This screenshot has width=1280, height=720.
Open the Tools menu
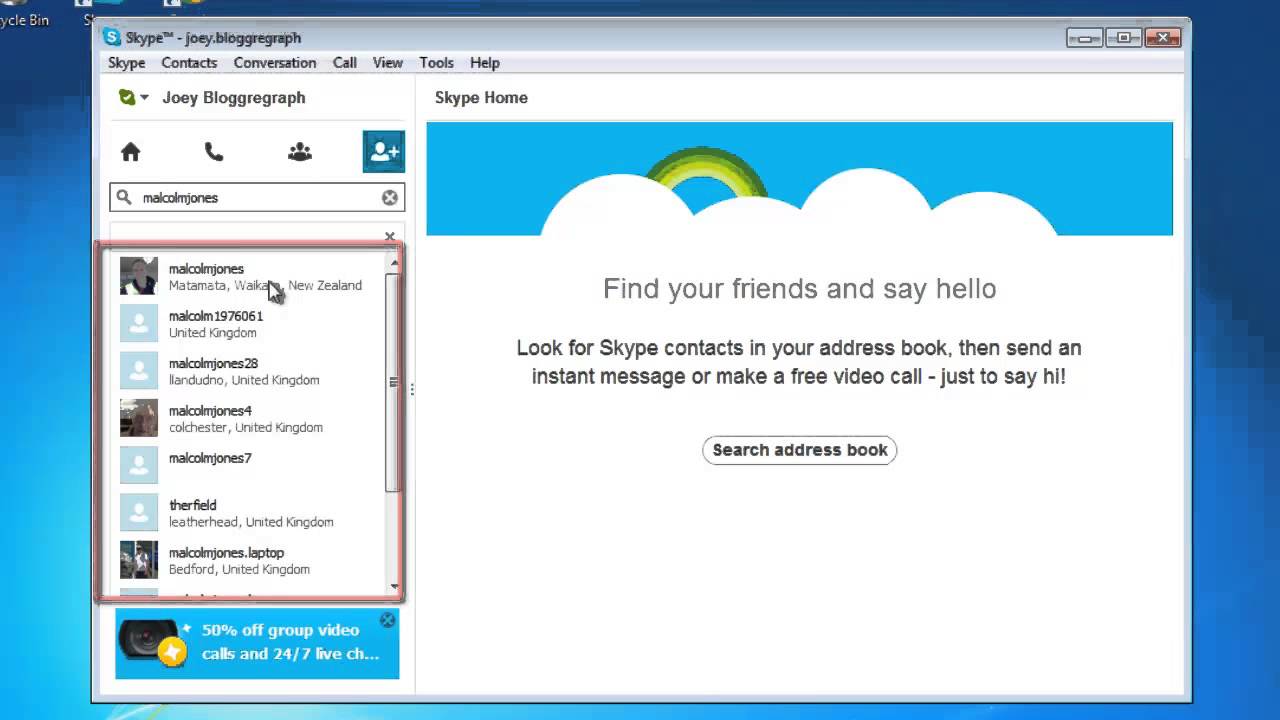pos(436,63)
